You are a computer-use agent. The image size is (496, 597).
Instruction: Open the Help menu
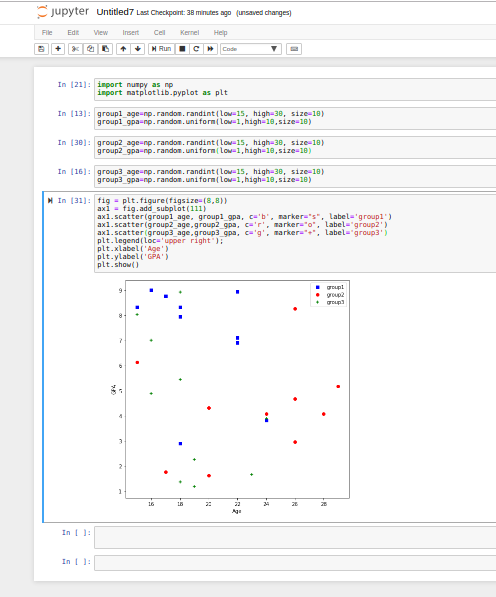[220, 32]
